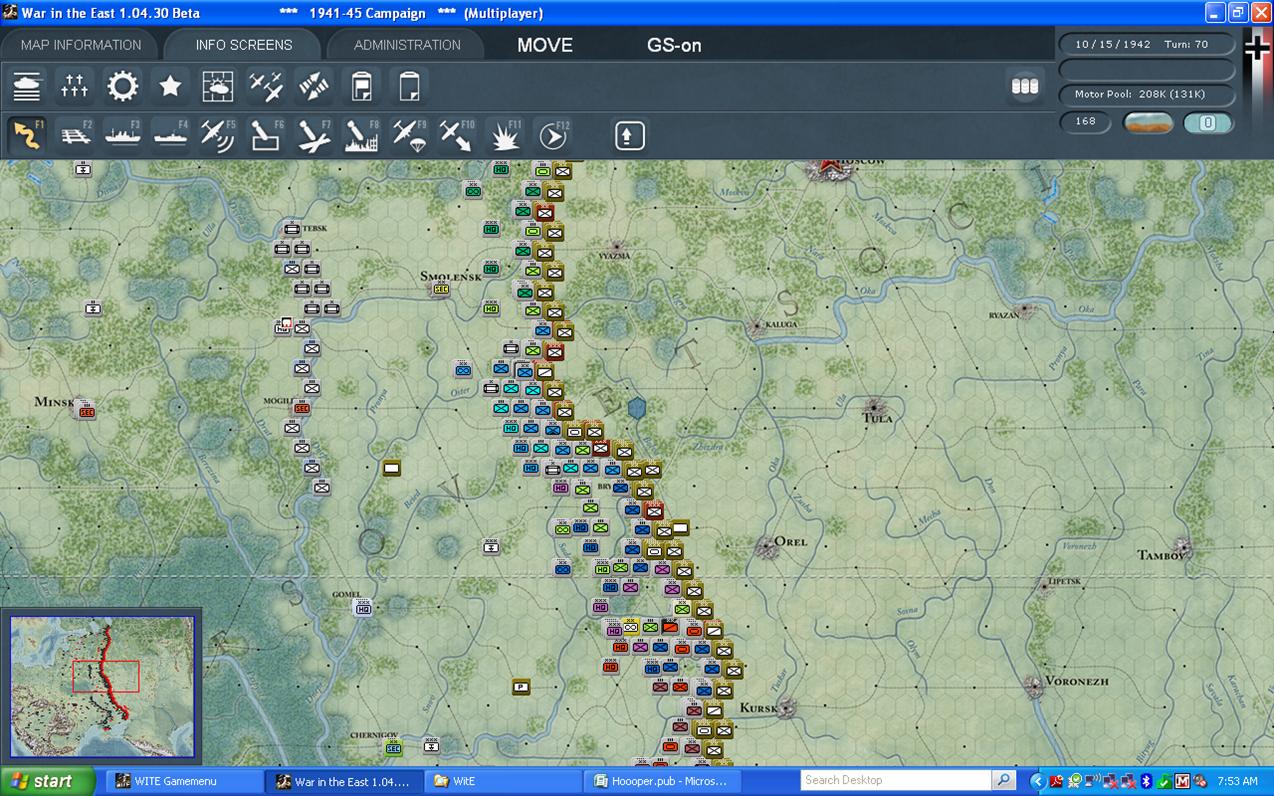
Task: Open the air doctrine planes icon
Action: coord(266,87)
